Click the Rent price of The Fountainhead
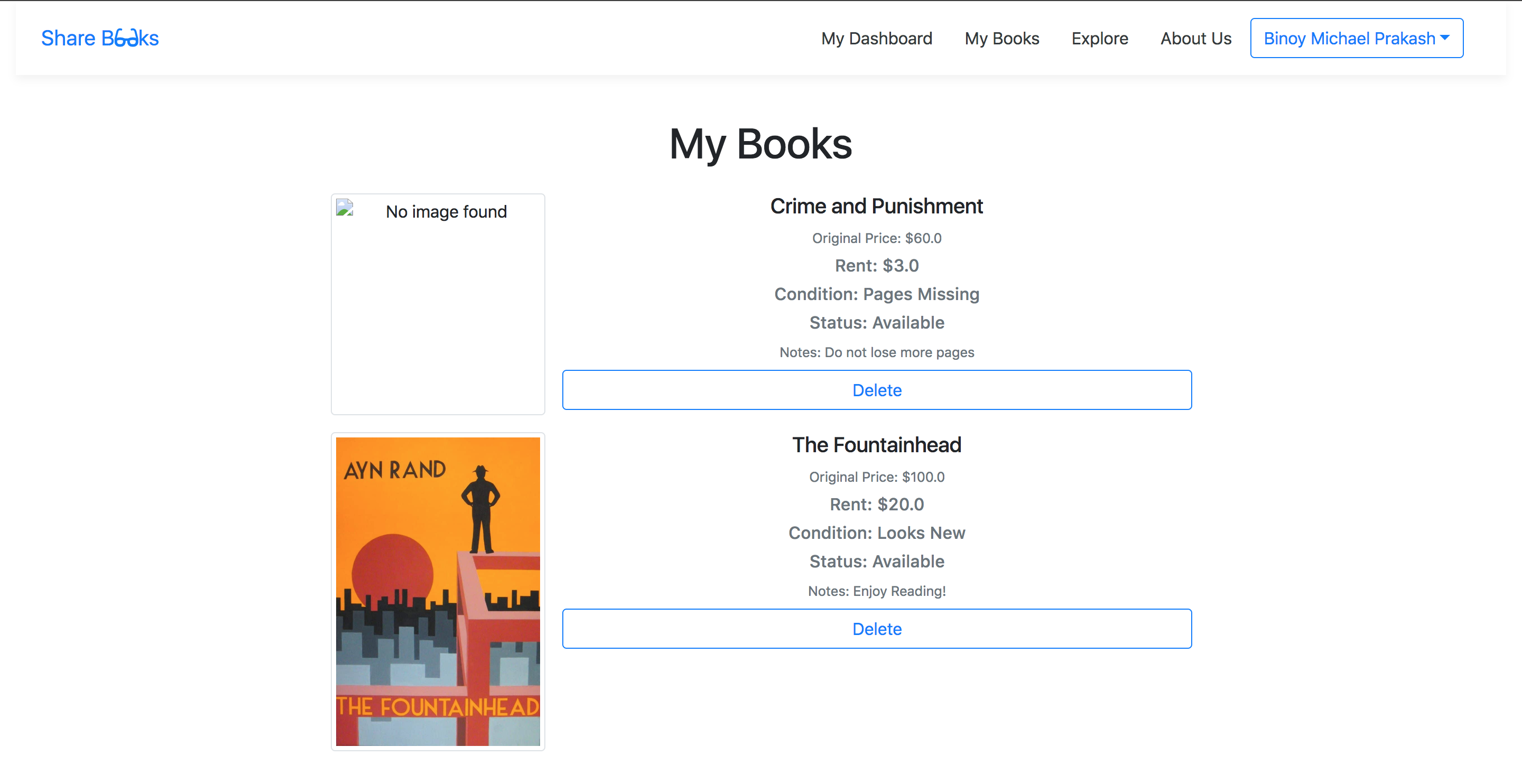1522x784 pixels. point(877,504)
